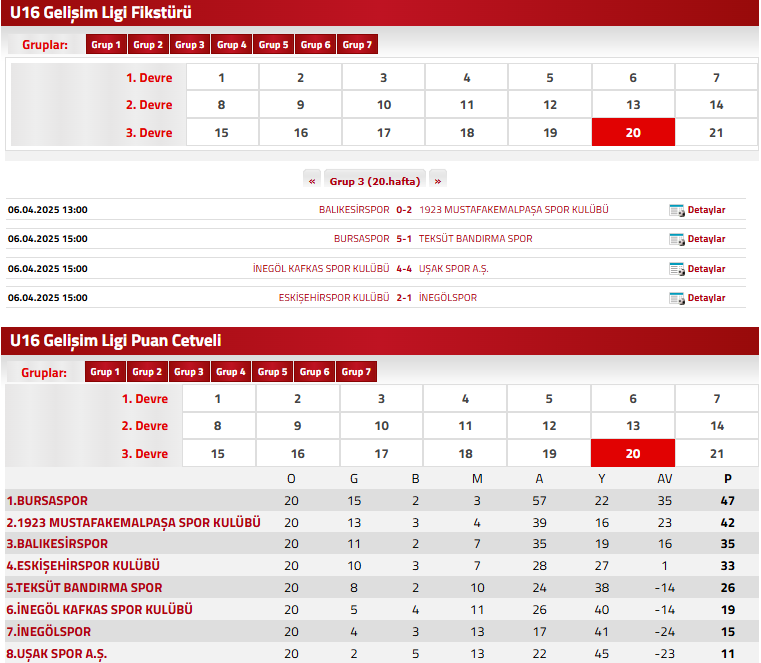Go to previous week with « arrow
This screenshot has width=761, height=663.
(312, 181)
